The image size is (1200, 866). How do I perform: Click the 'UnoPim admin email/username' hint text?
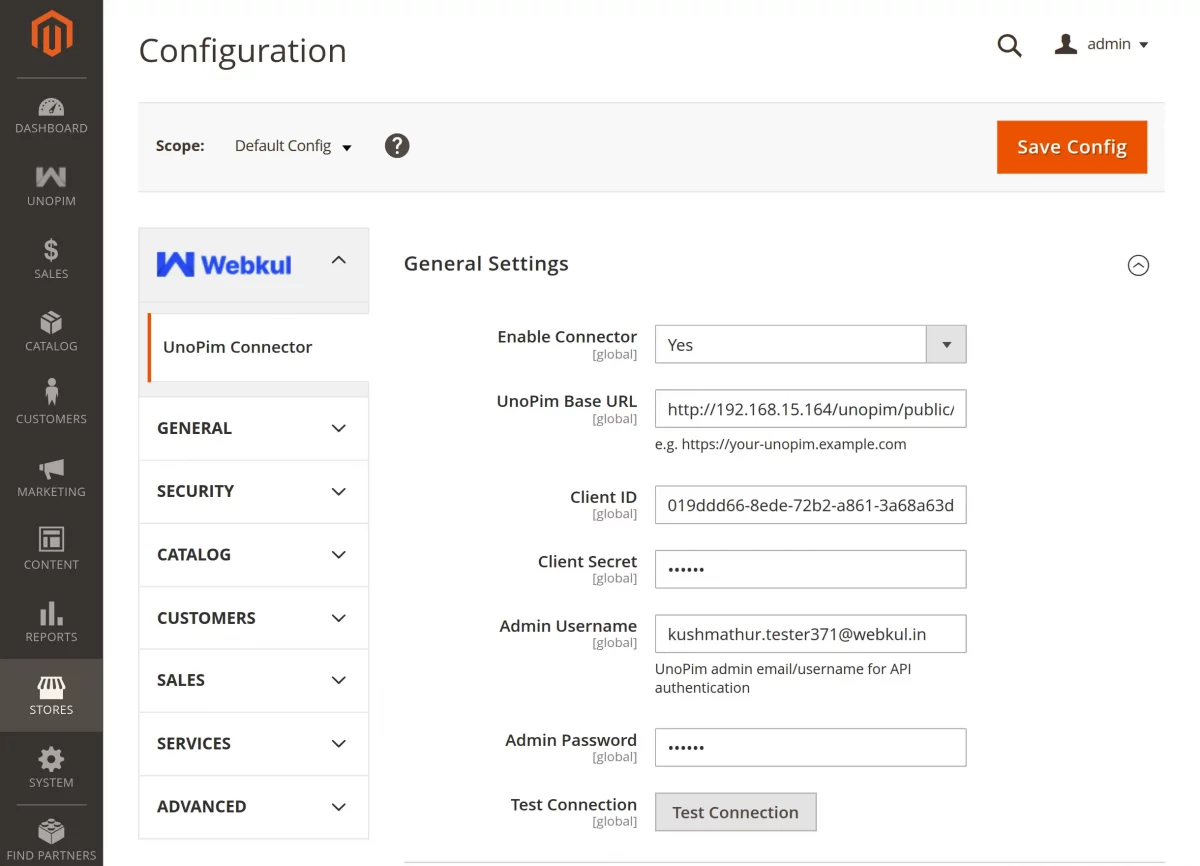click(783, 678)
